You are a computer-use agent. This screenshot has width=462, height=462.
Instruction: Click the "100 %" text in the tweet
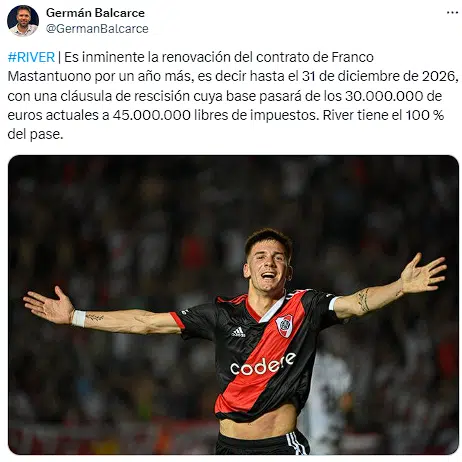(425, 115)
